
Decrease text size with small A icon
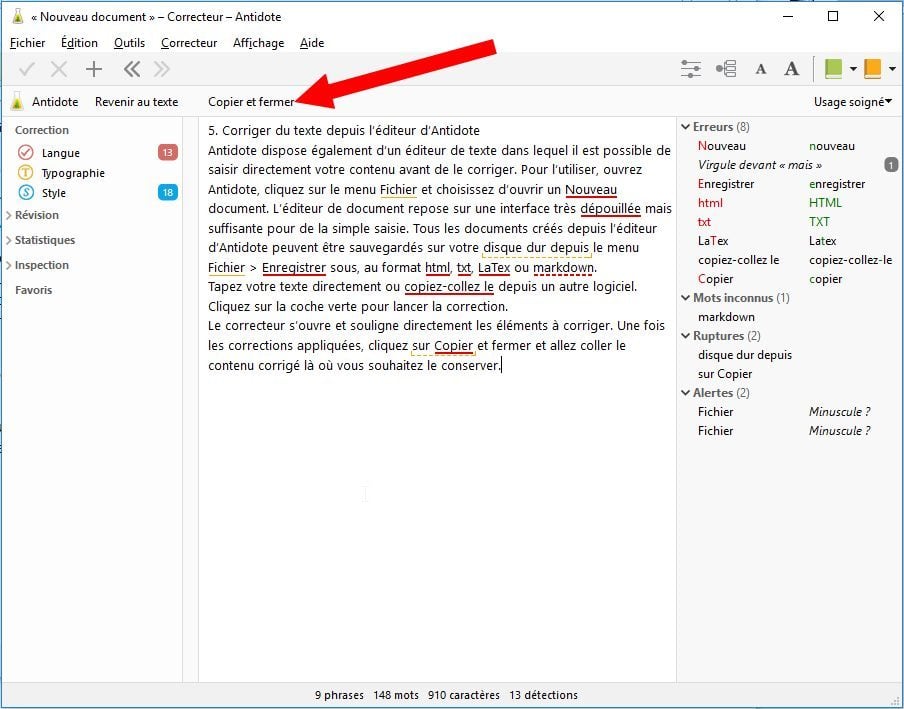tap(761, 70)
